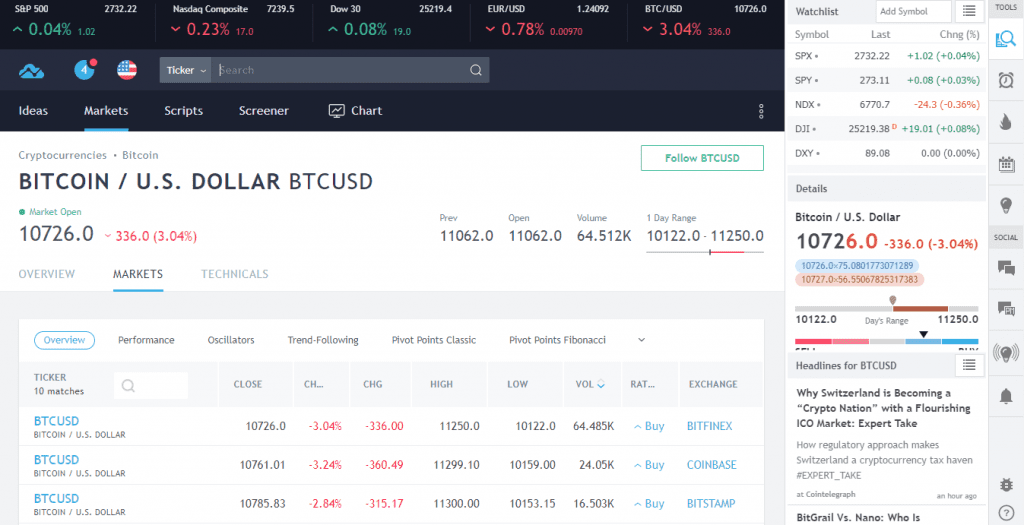Click the search magnifier icon

point(476,70)
